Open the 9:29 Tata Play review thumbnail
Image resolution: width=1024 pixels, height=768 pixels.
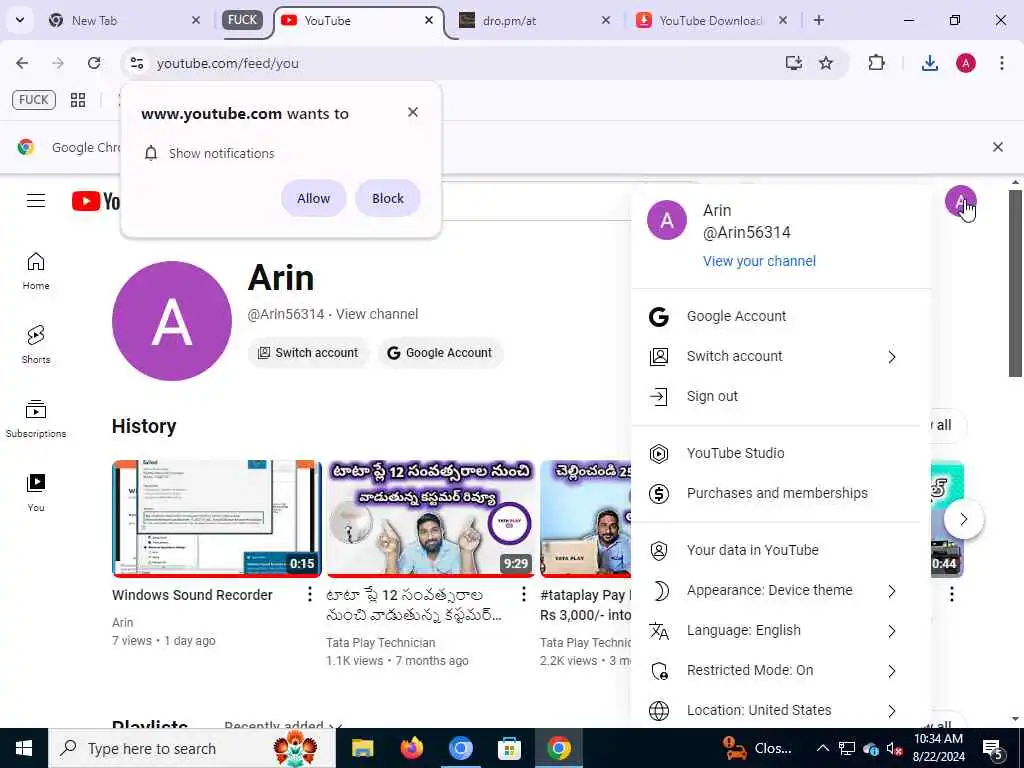click(430, 519)
